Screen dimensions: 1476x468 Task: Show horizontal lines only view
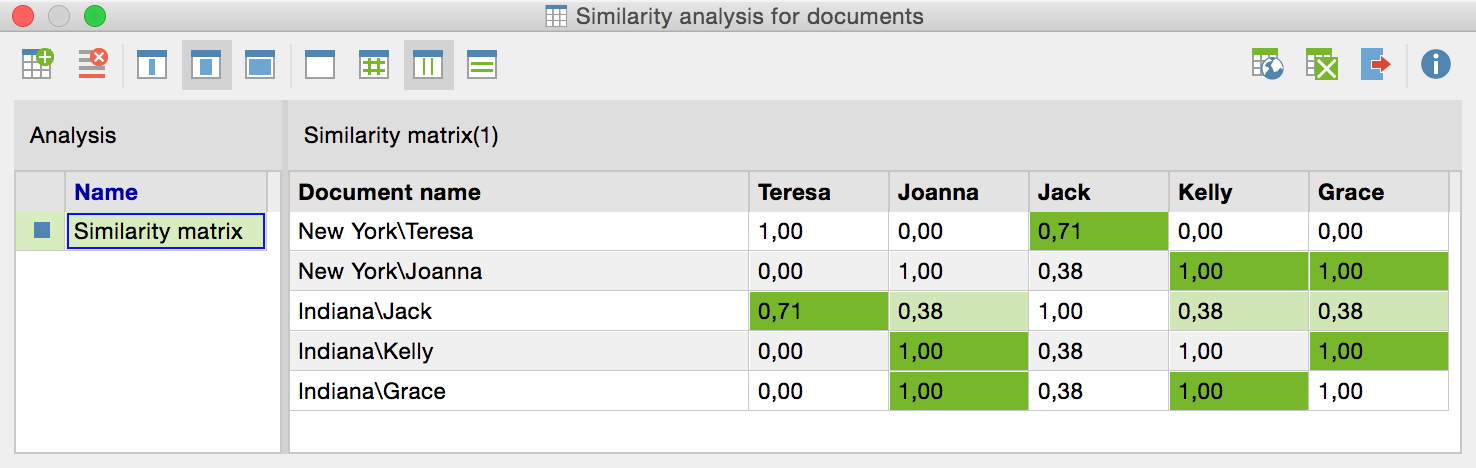(x=482, y=65)
